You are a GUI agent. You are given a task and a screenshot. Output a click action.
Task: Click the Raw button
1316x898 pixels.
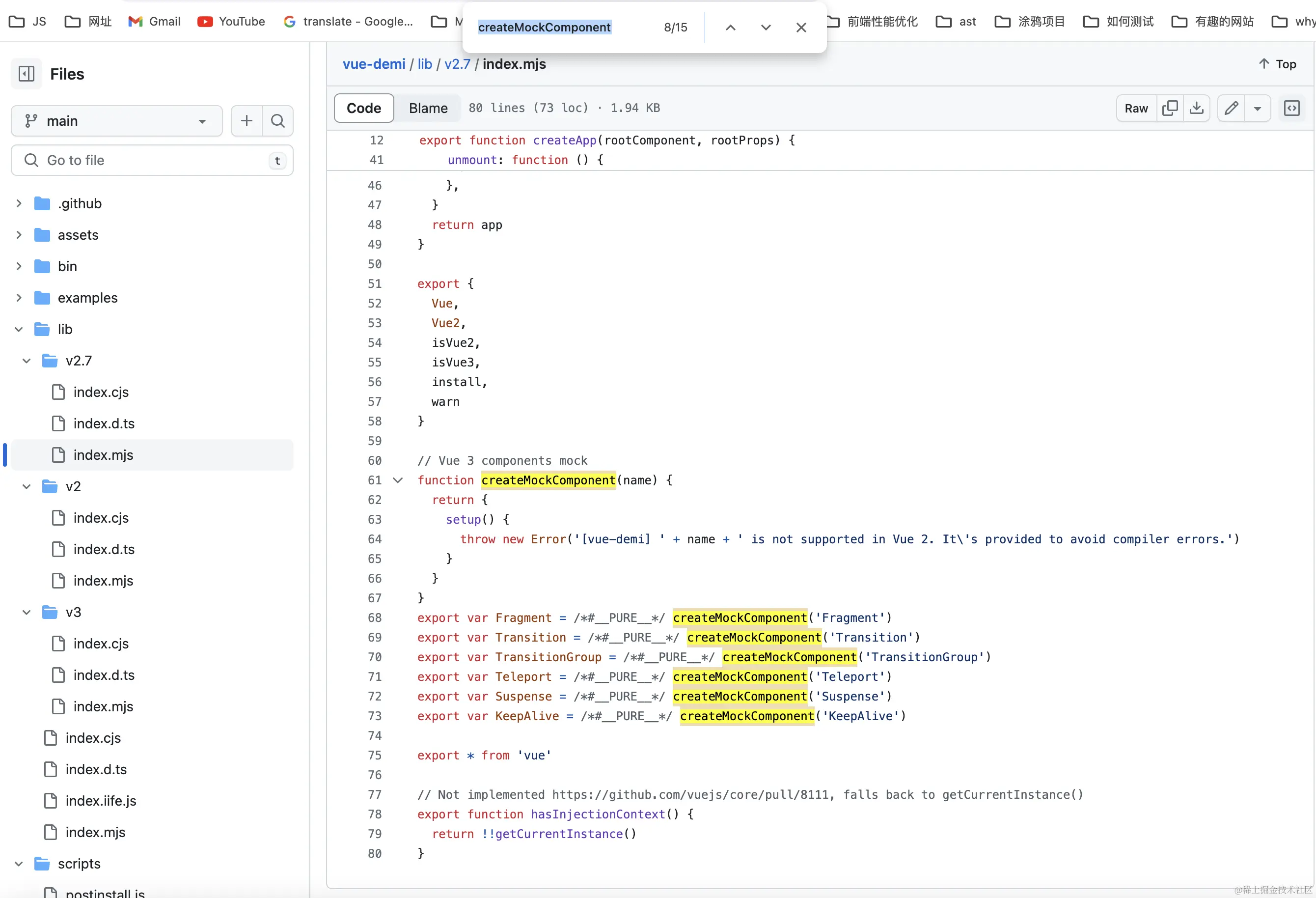[x=1135, y=108]
